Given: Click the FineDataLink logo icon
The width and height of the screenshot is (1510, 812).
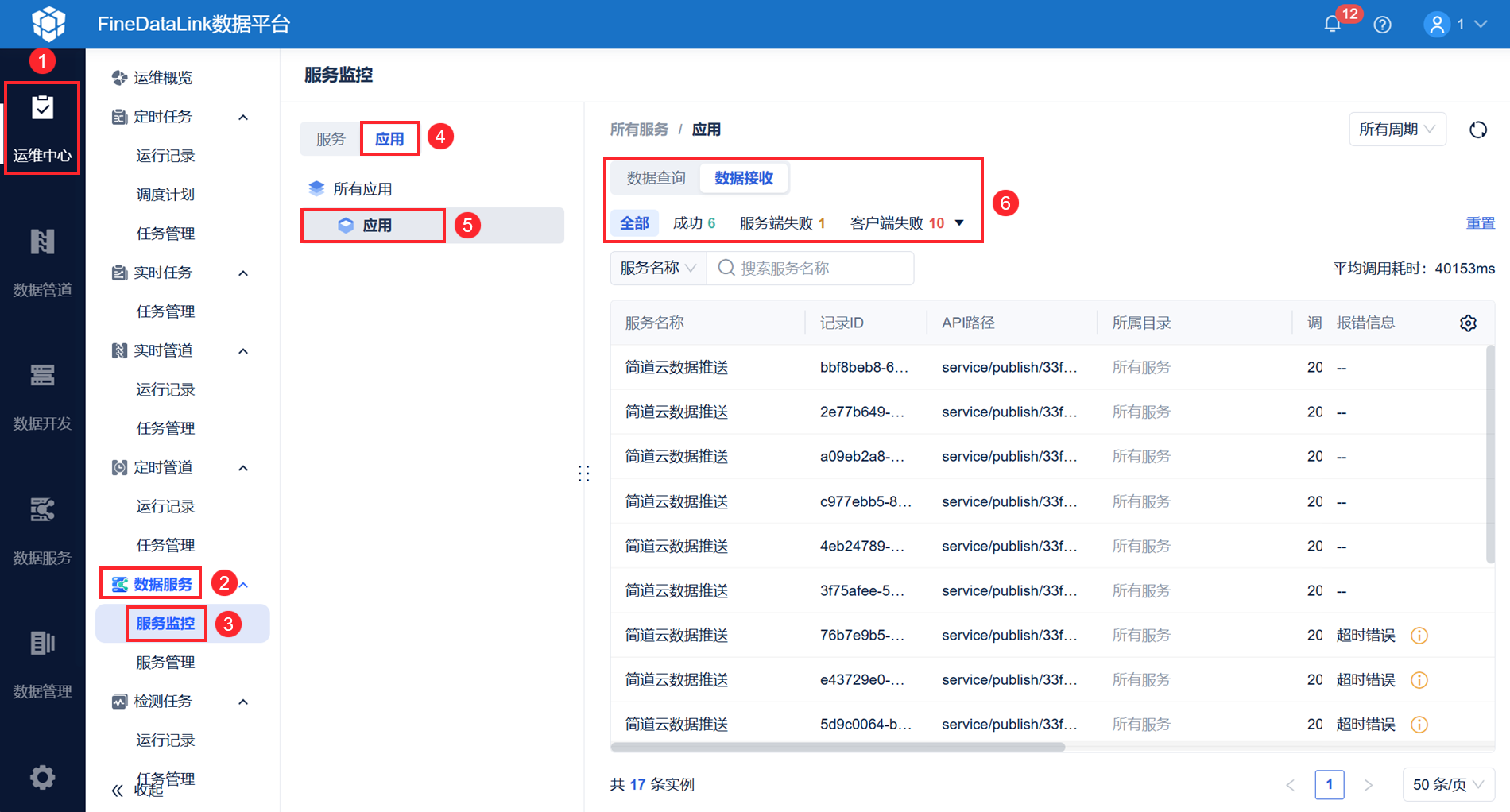Looking at the screenshot, I should (x=48, y=24).
